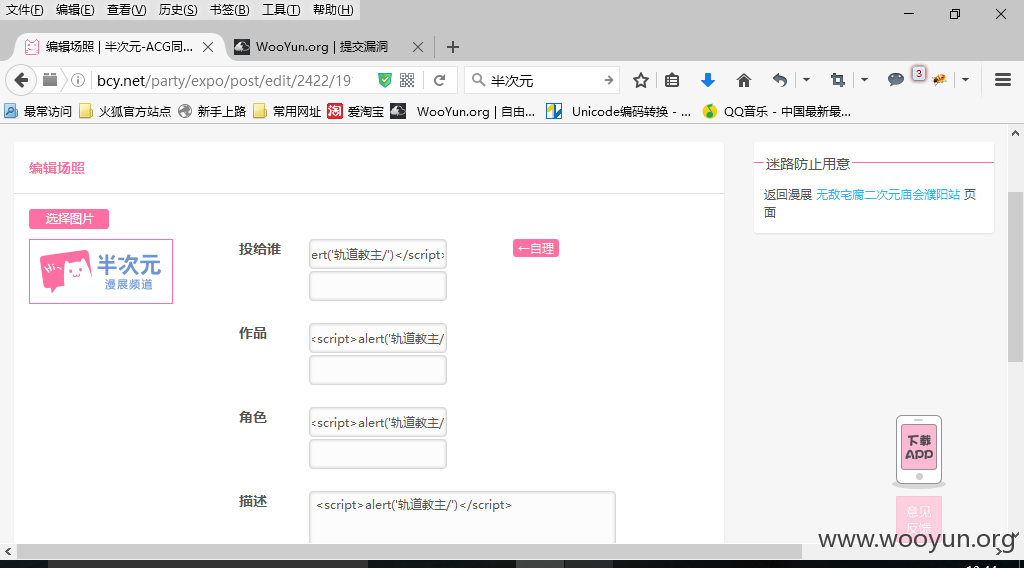Image resolution: width=1024 pixels, height=568 pixels.
Task: Close the WooYun.org tab
Action: [418, 47]
